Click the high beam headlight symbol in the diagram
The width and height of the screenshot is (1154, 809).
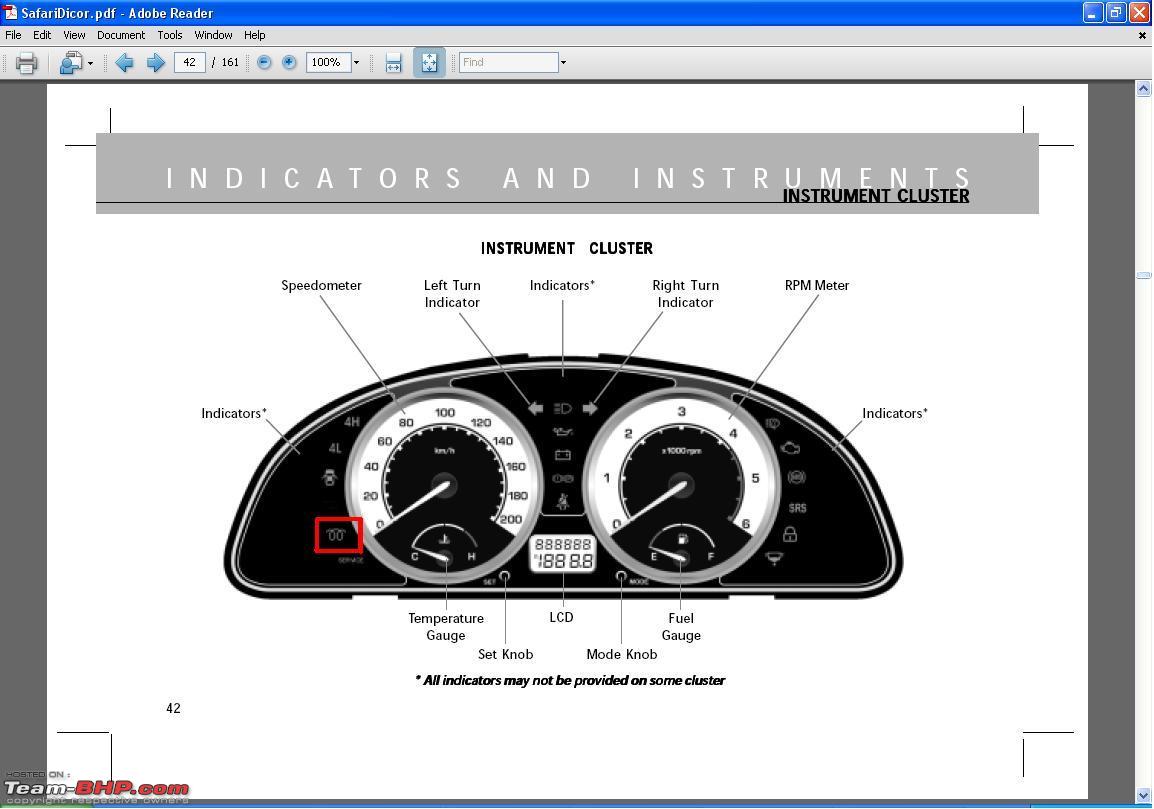click(x=562, y=409)
